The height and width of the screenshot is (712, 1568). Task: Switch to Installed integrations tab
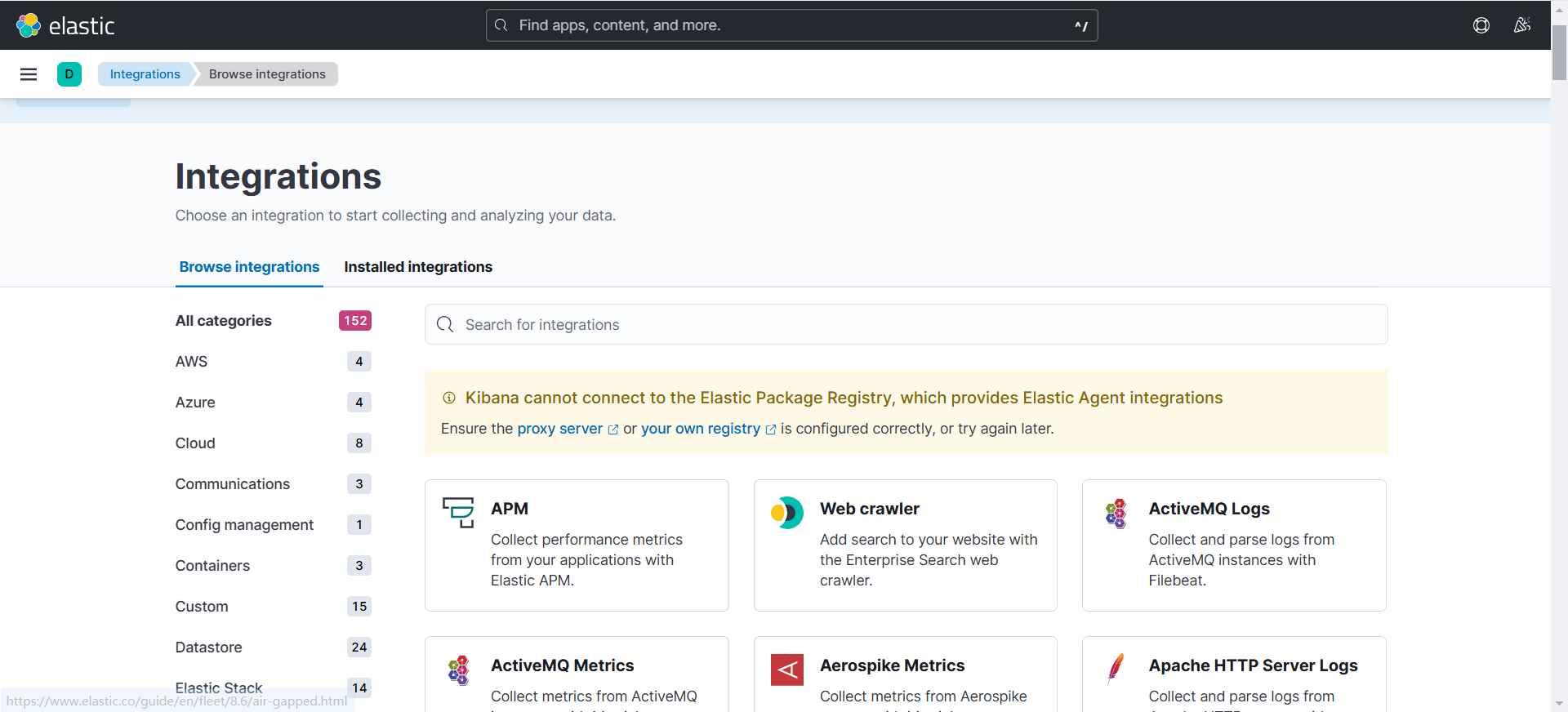[418, 267]
